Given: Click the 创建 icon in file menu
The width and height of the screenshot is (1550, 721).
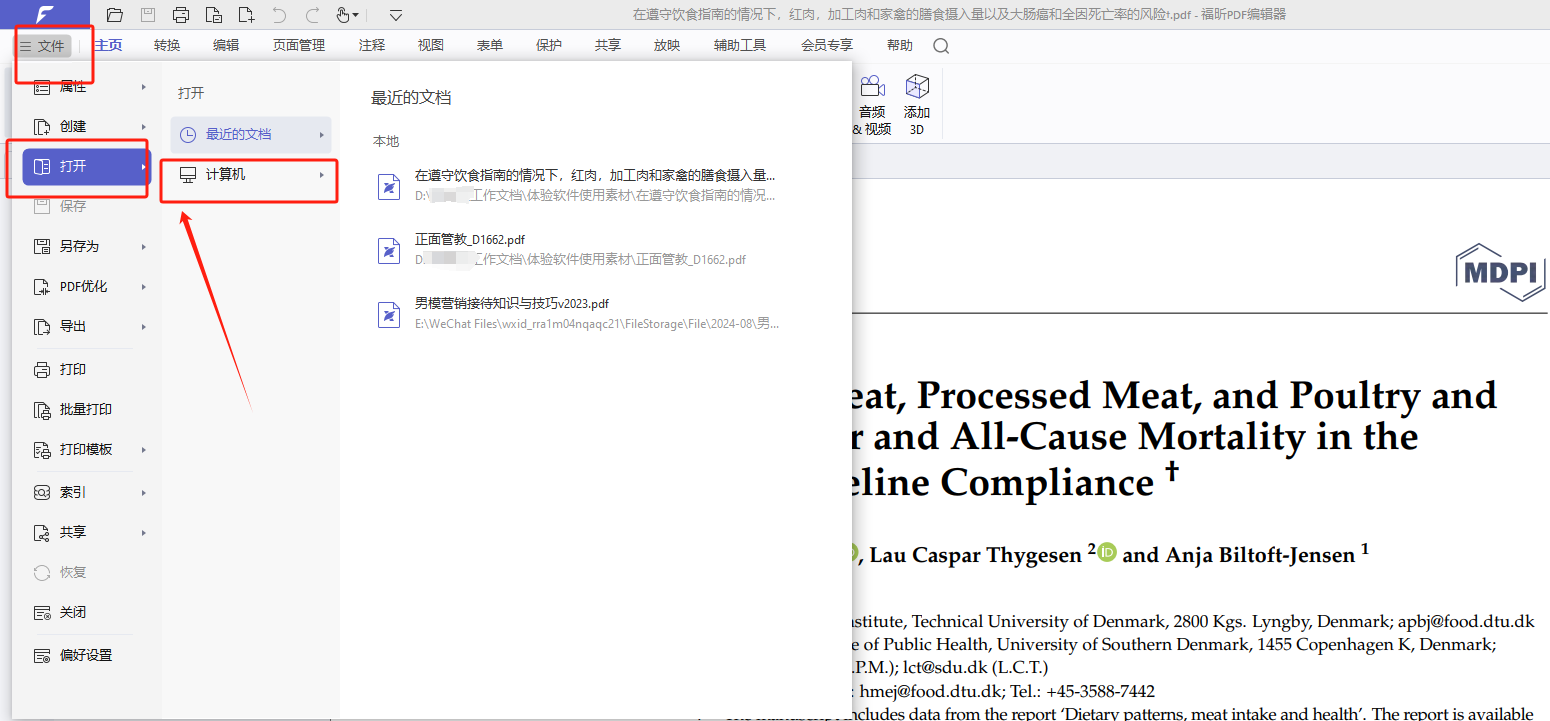Looking at the screenshot, I should point(42,127).
